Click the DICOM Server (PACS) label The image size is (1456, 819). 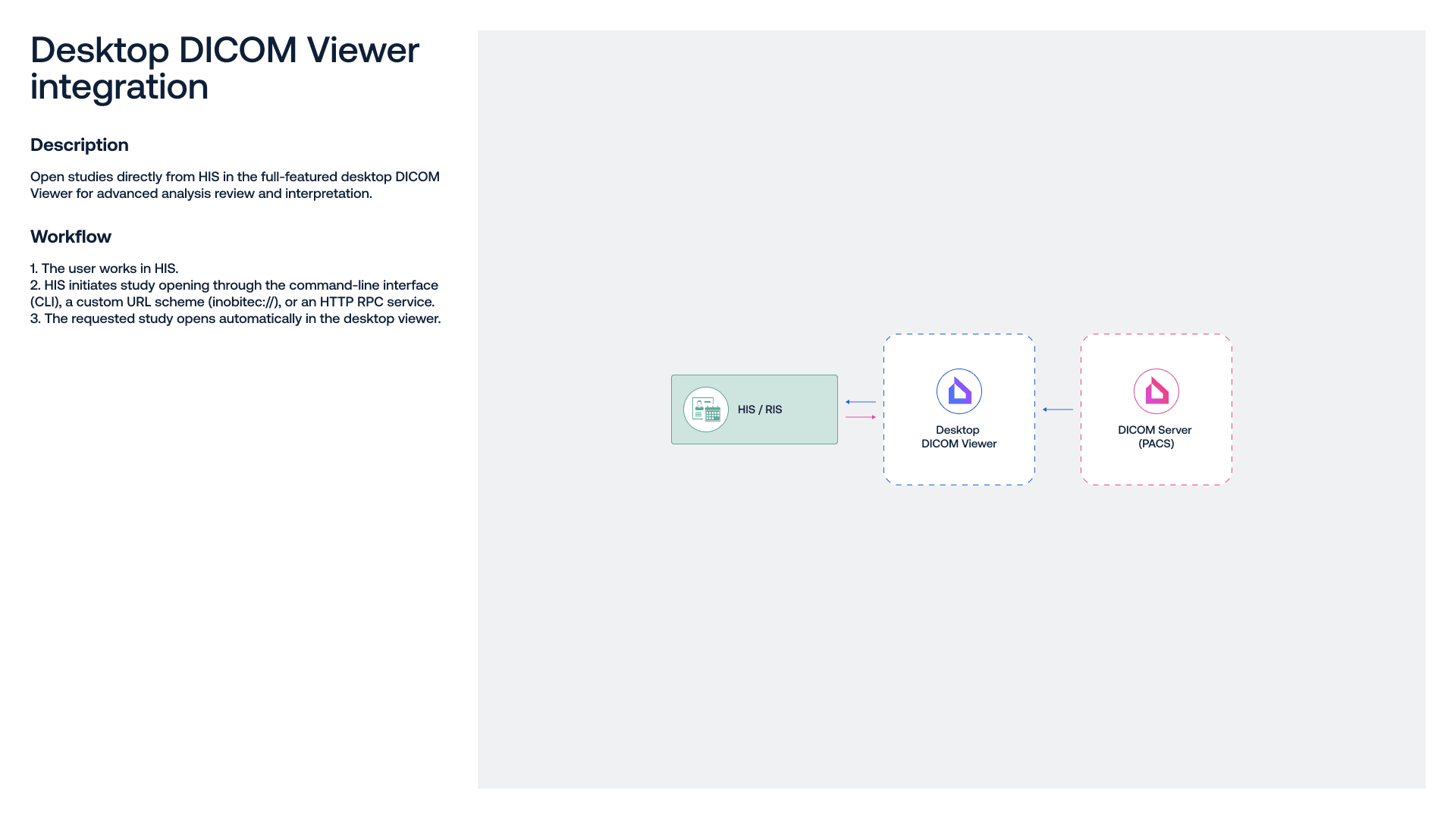(x=1155, y=437)
